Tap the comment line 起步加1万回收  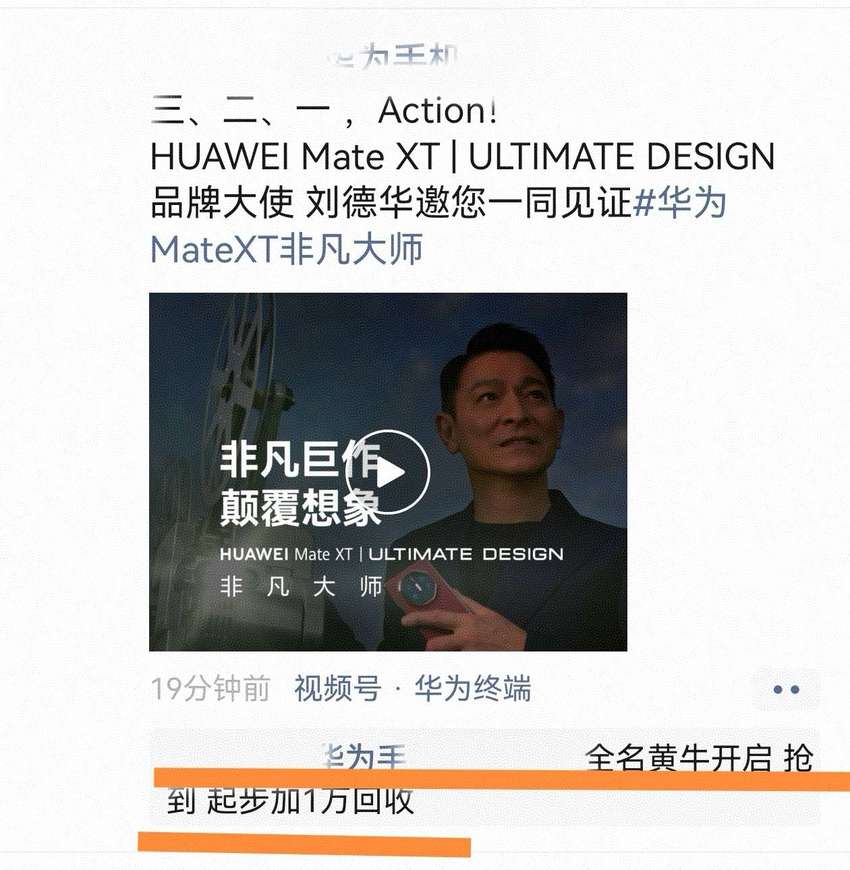pos(310,801)
